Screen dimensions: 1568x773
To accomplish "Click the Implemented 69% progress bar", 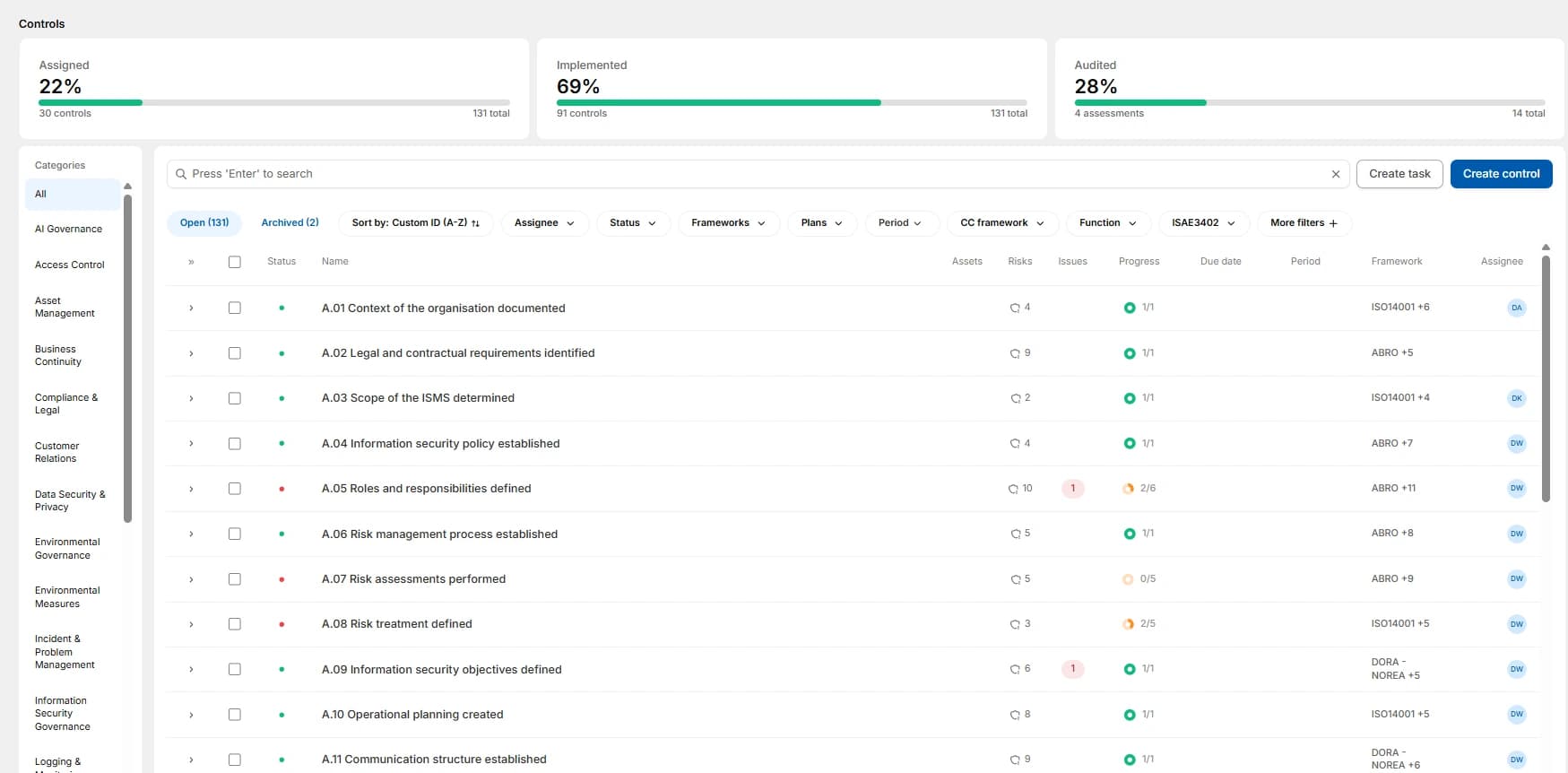I will tap(792, 103).
